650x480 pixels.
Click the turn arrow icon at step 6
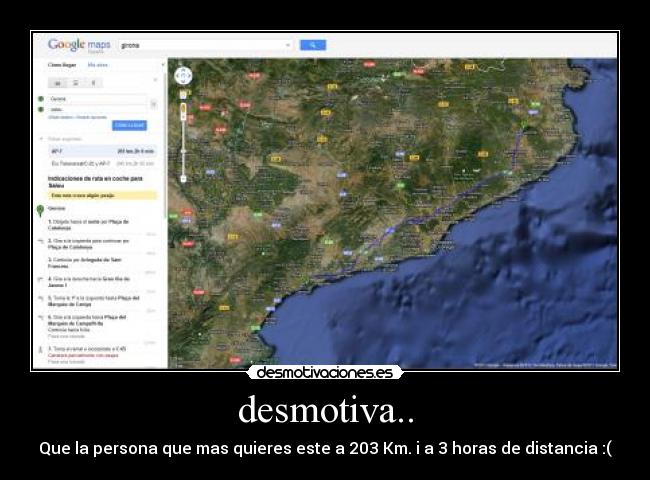tap(41, 317)
